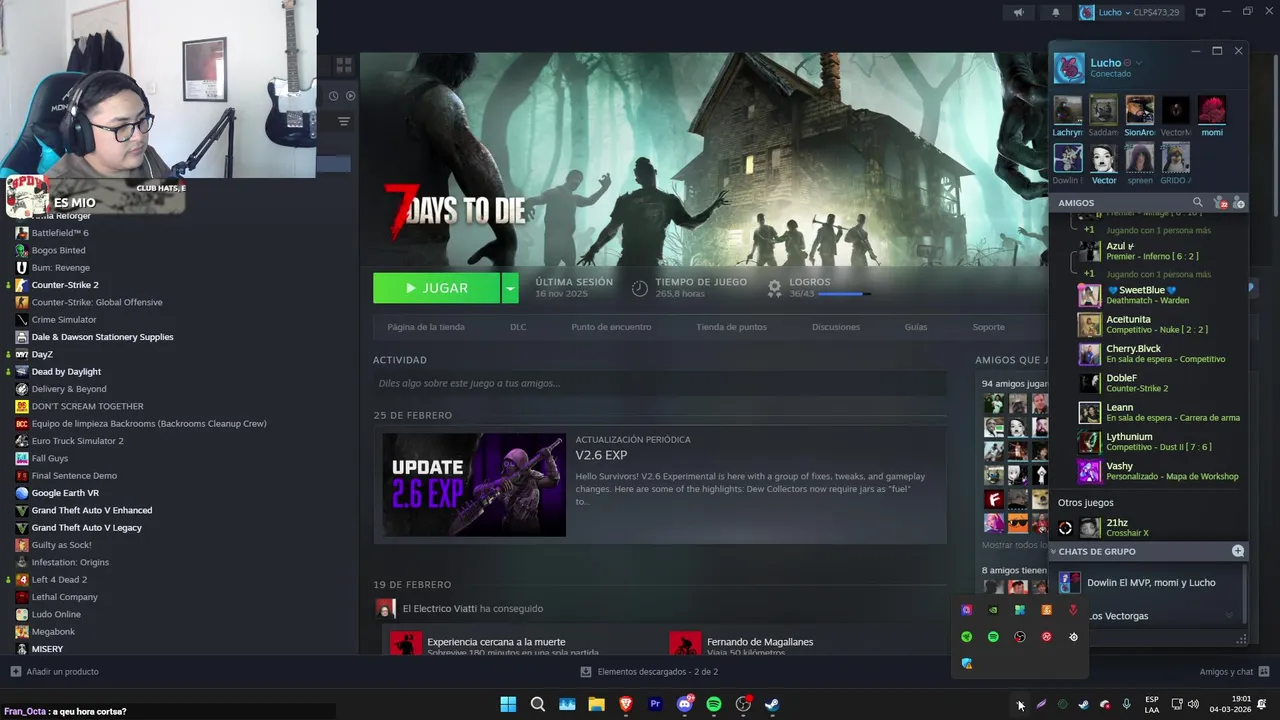The width and height of the screenshot is (1280, 720).
Task: Click the playtime clock icon
Action: click(640, 288)
